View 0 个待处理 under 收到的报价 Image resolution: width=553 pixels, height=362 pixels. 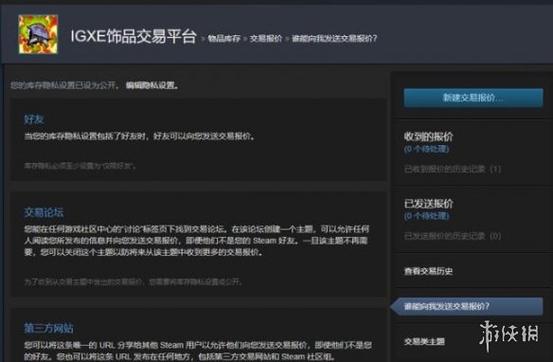(x=426, y=149)
